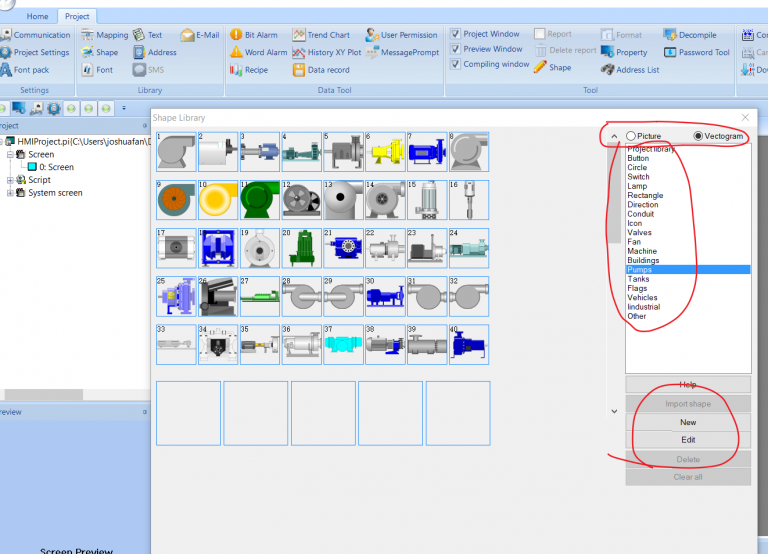Select Valves in the shape category list
Image resolution: width=768 pixels, height=554 pixels.
640,232
